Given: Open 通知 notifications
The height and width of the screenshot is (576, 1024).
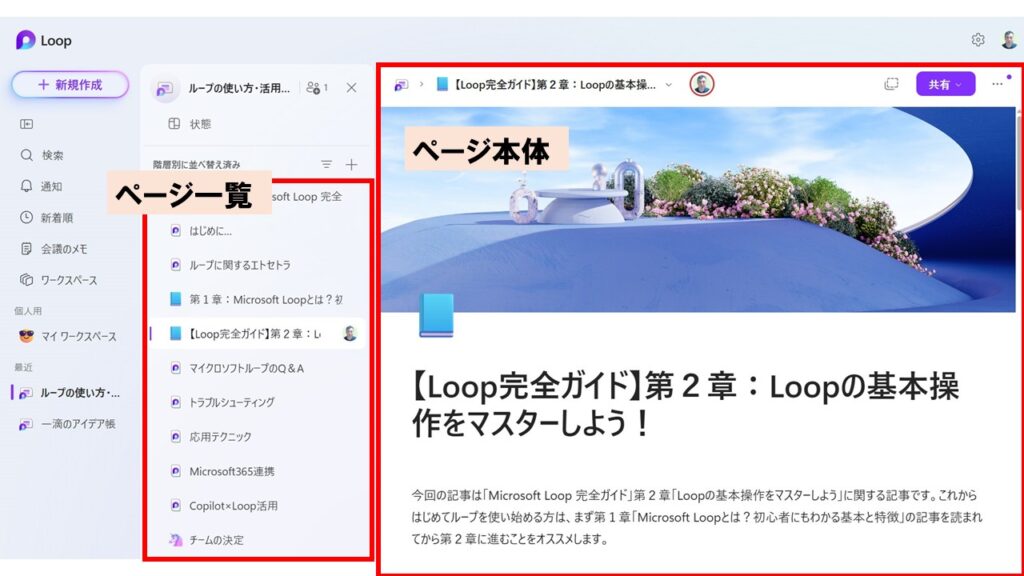Looking at the screenshot, I should [51, 186].
